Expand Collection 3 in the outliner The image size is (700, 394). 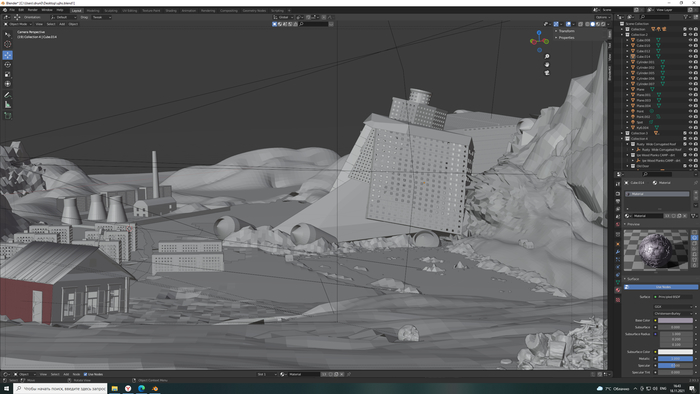(x=622, y=133)
